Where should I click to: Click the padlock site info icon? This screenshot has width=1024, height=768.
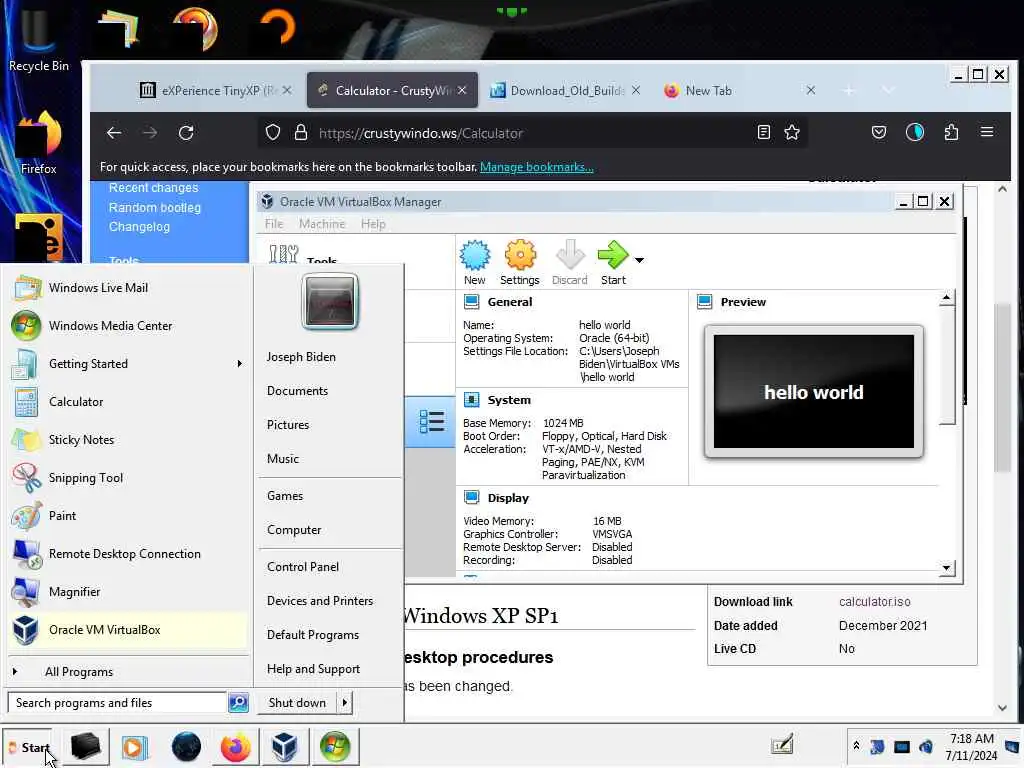tap(300, 133)
